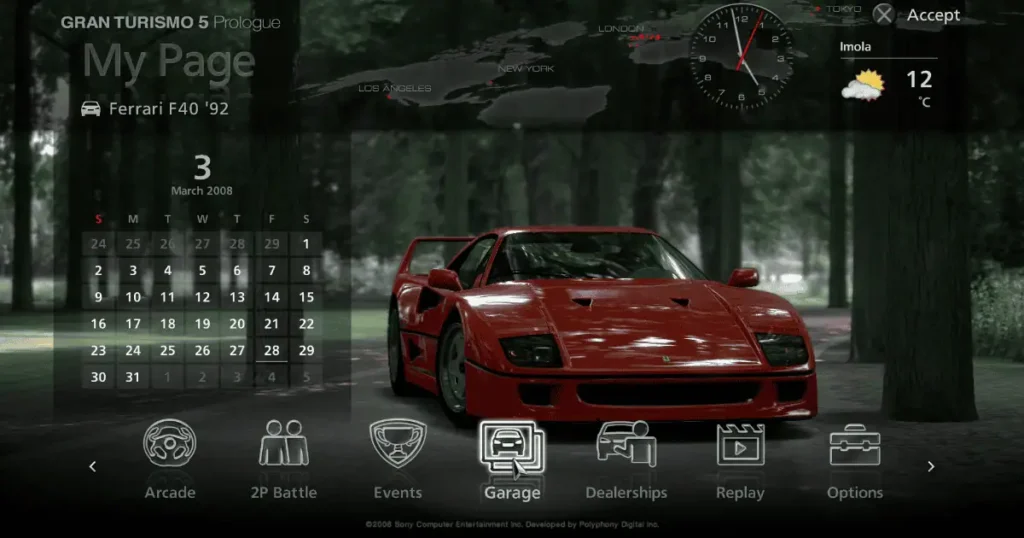Click the Gran Turismo 5 Prologue title
This screenshot has height=538, width=1024.
pos(170,22)
